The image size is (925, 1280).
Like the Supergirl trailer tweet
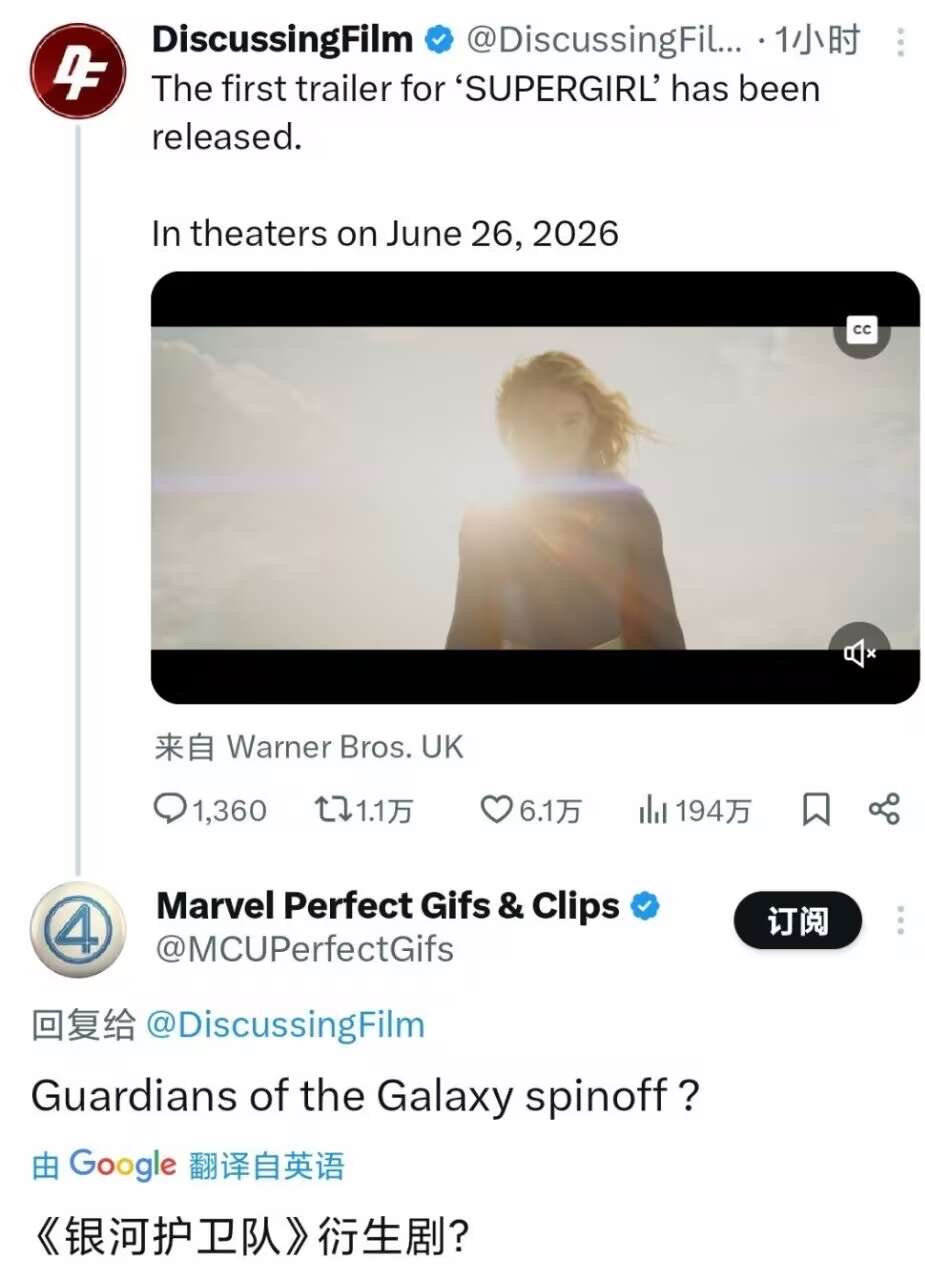click(496, 809)
